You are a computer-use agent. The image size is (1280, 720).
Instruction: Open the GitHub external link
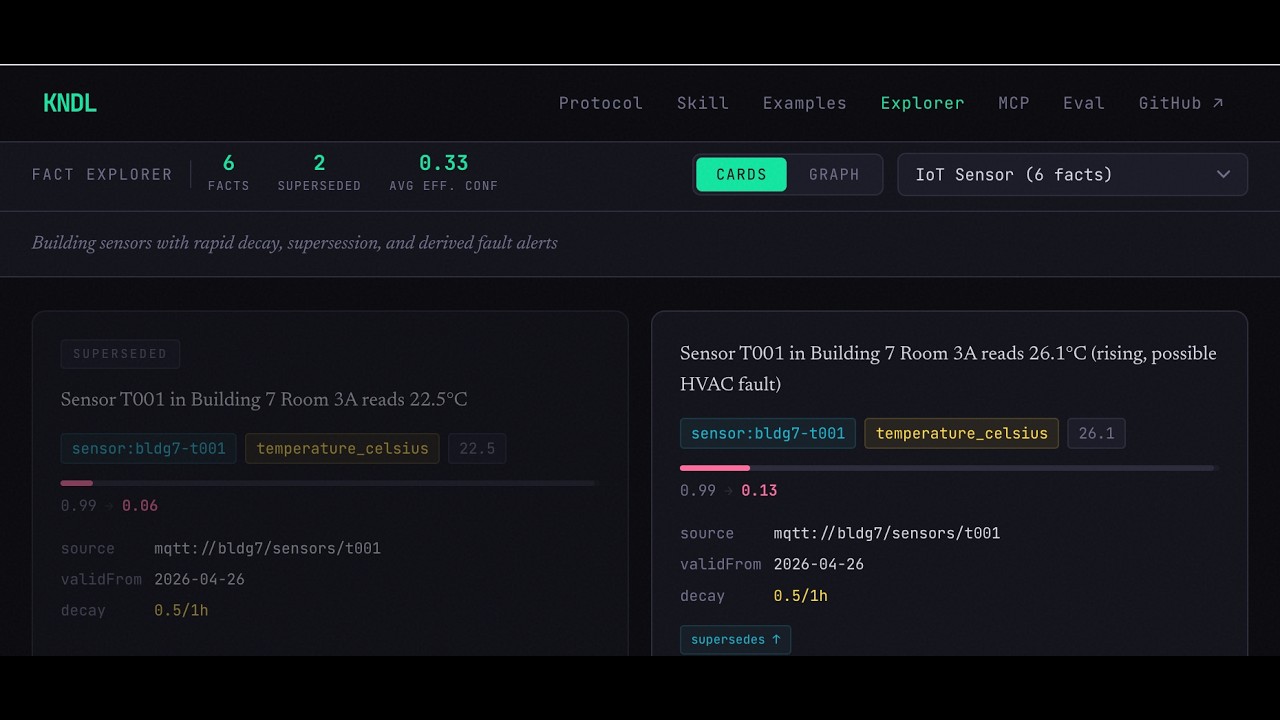pos(1181,103)
